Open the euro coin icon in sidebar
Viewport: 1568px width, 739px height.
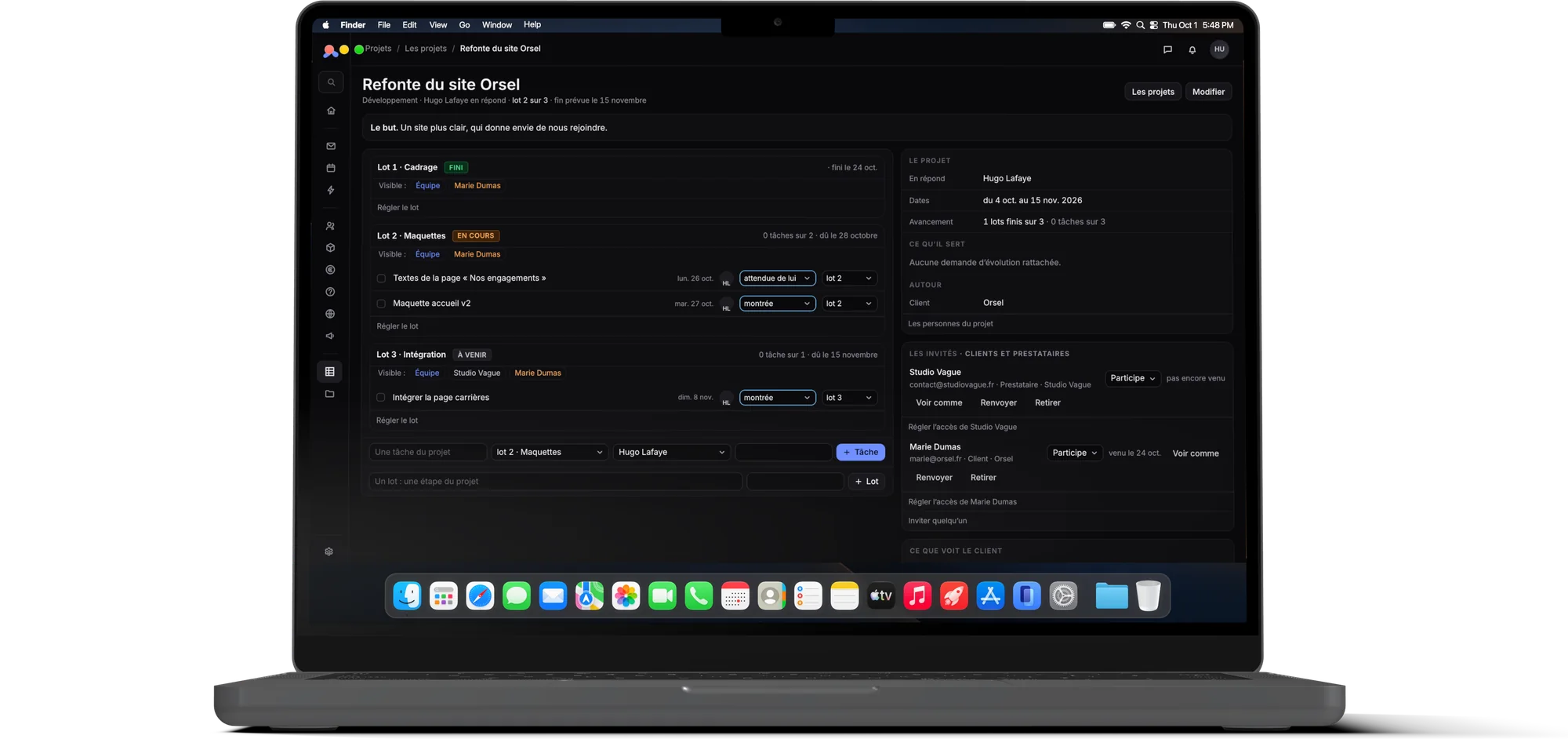(x=331, y=270)
